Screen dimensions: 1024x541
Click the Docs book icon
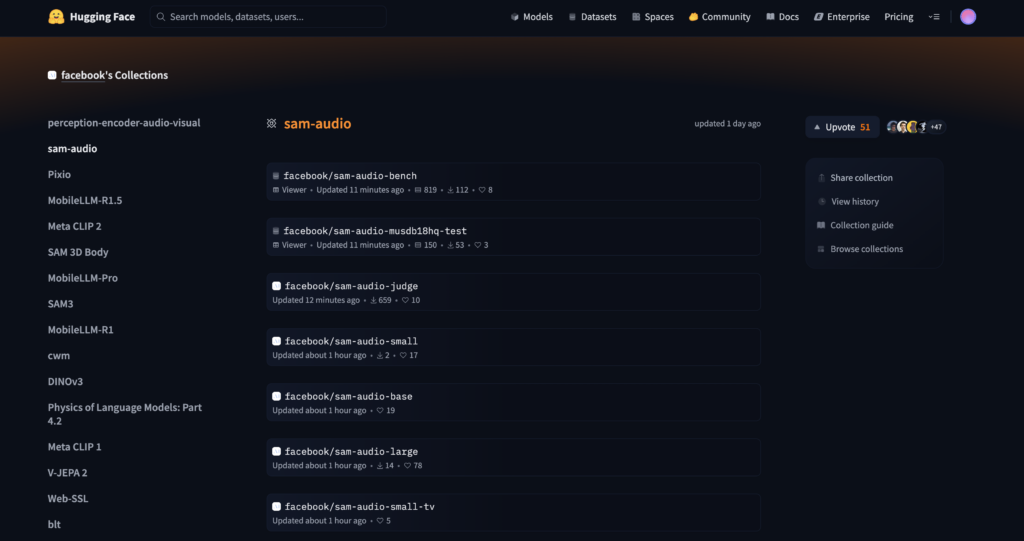click(x=770, y=17)
